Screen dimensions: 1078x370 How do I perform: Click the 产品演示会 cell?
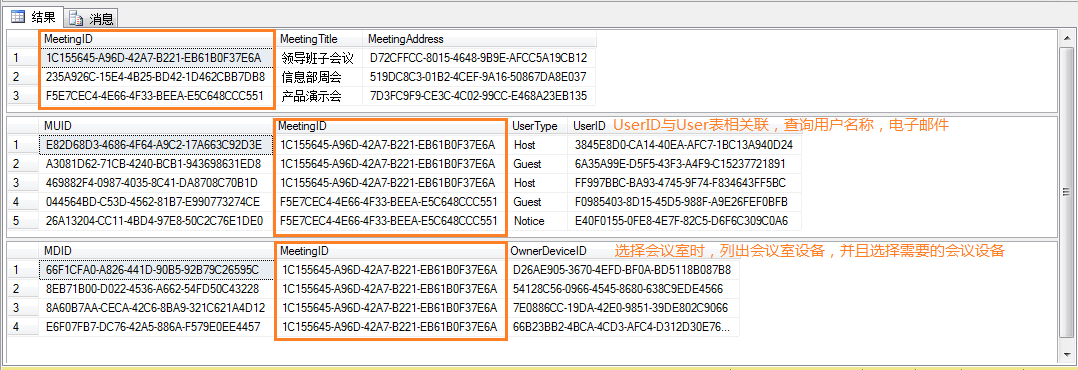(x=318, y=96)
